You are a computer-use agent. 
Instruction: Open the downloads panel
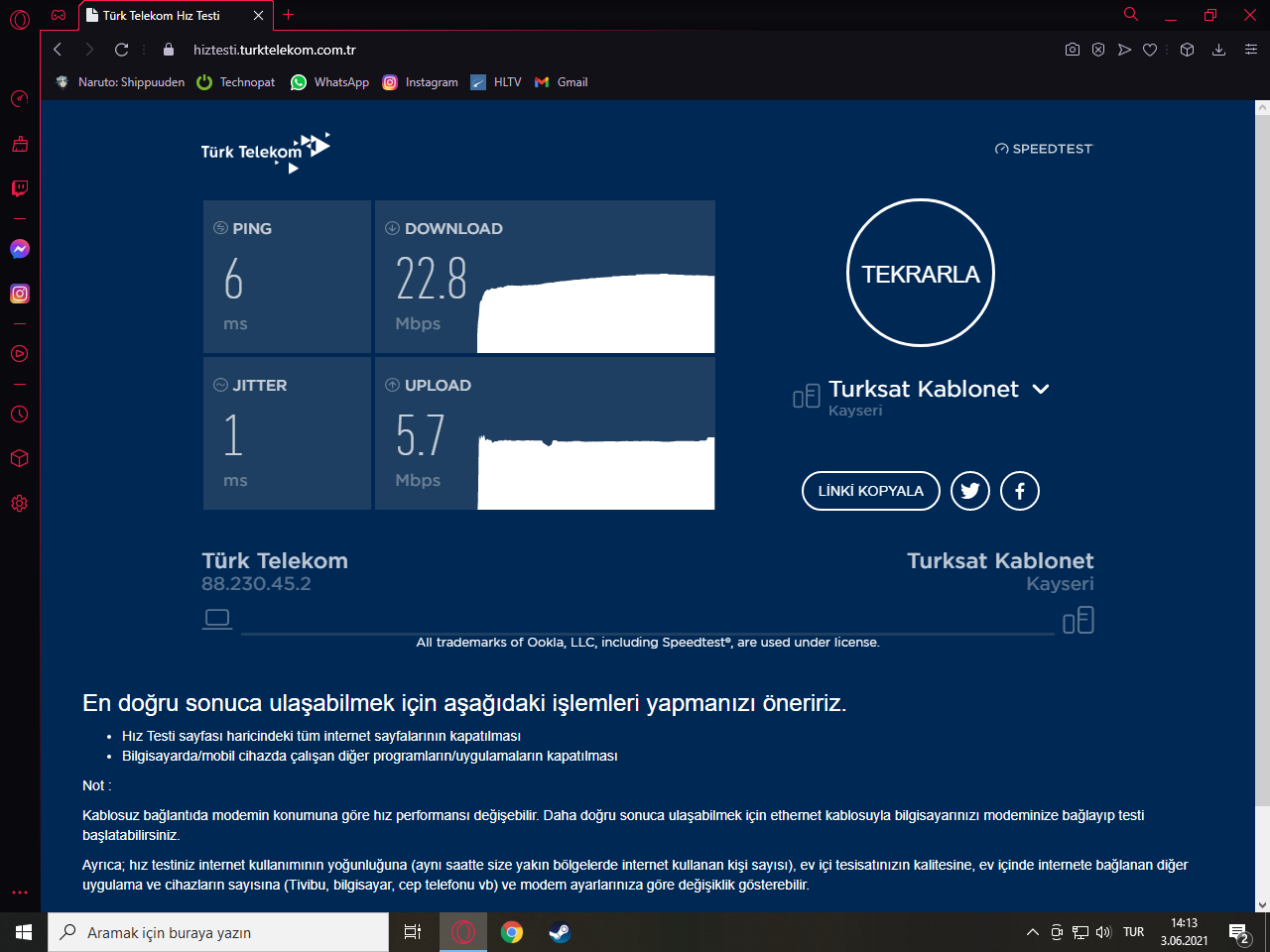(x=1218, y=50)
